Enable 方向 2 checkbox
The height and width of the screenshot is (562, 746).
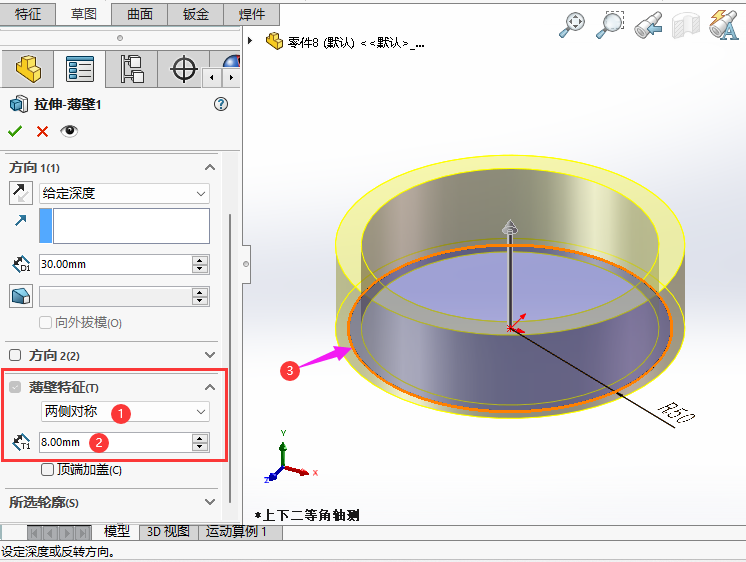pos(15,355)
